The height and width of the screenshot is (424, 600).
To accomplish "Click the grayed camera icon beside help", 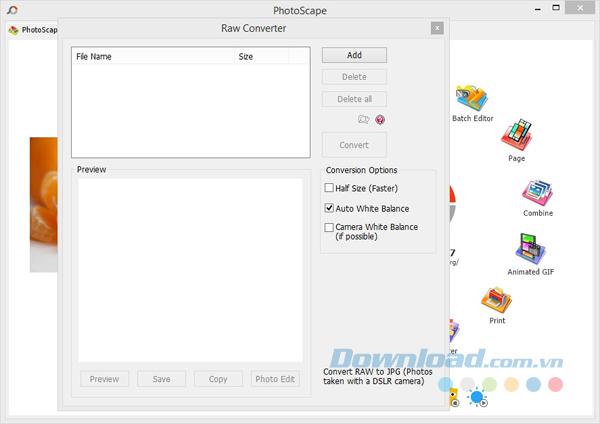I will tap(363, 119).
